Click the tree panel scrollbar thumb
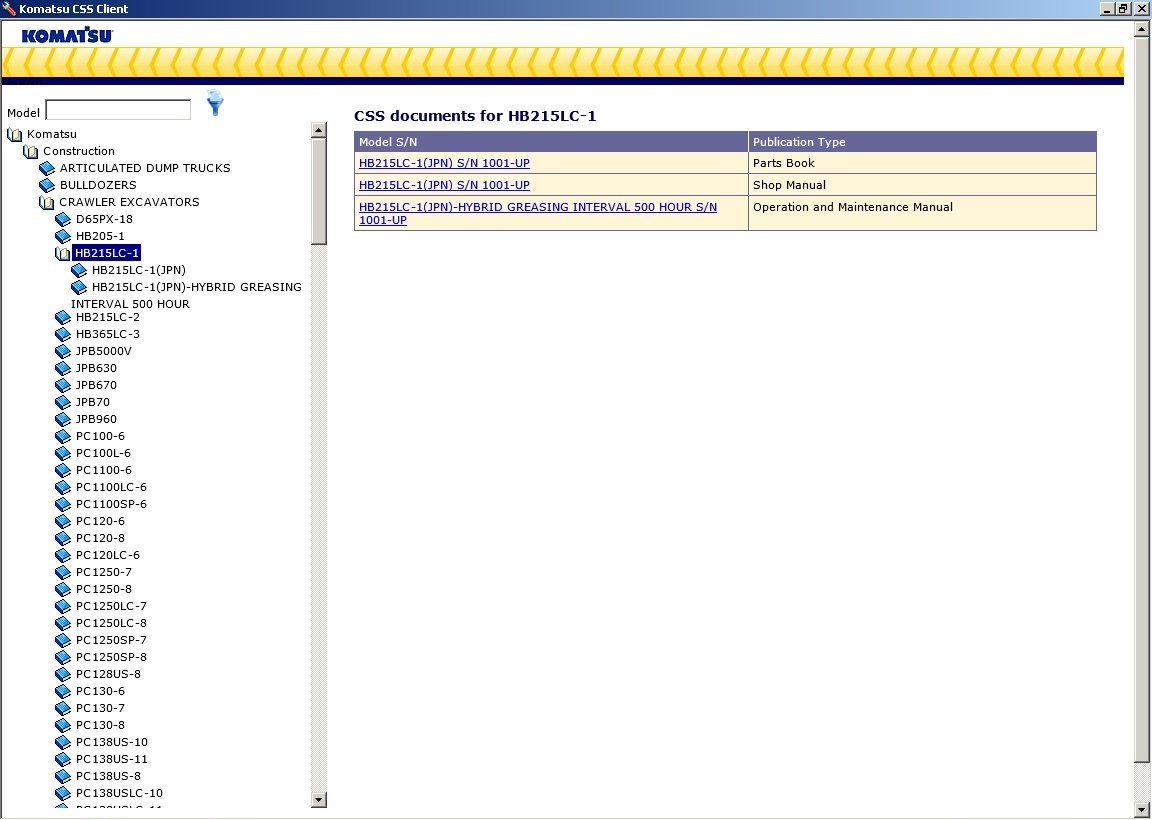 pyautogui.click(x=319, y=191)
